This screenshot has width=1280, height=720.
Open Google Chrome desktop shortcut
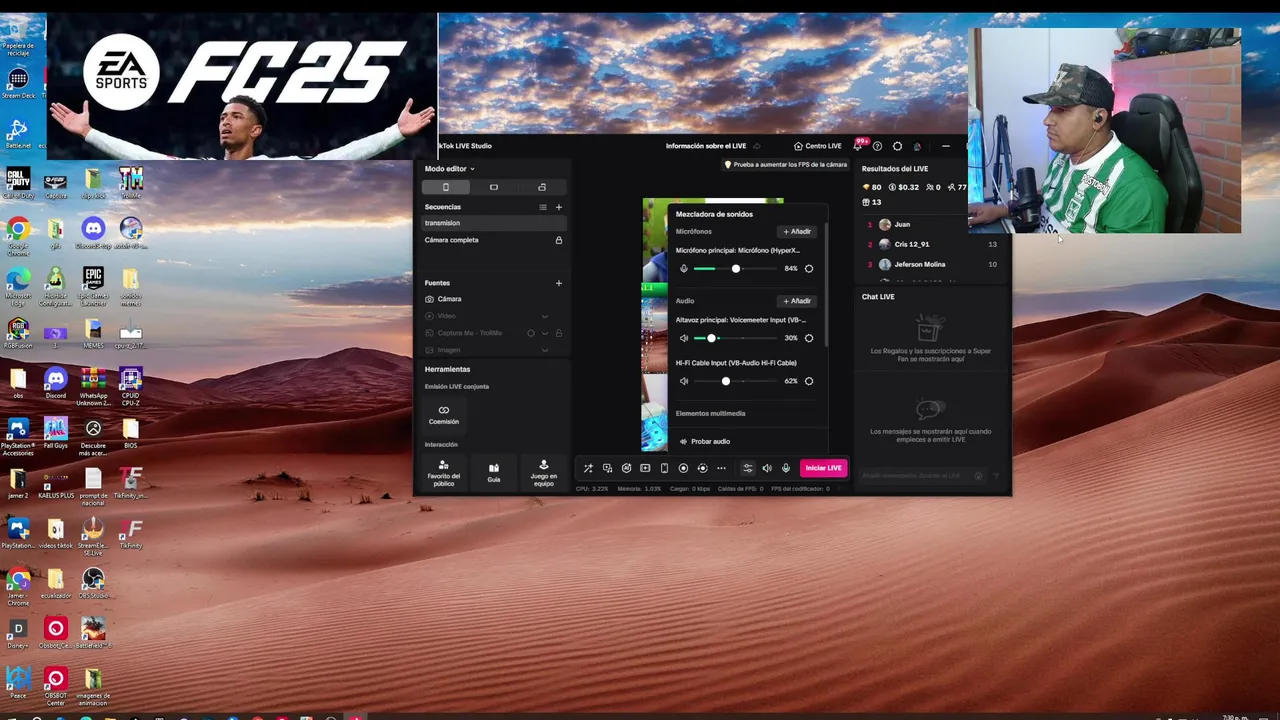click(x=18, y=234)
